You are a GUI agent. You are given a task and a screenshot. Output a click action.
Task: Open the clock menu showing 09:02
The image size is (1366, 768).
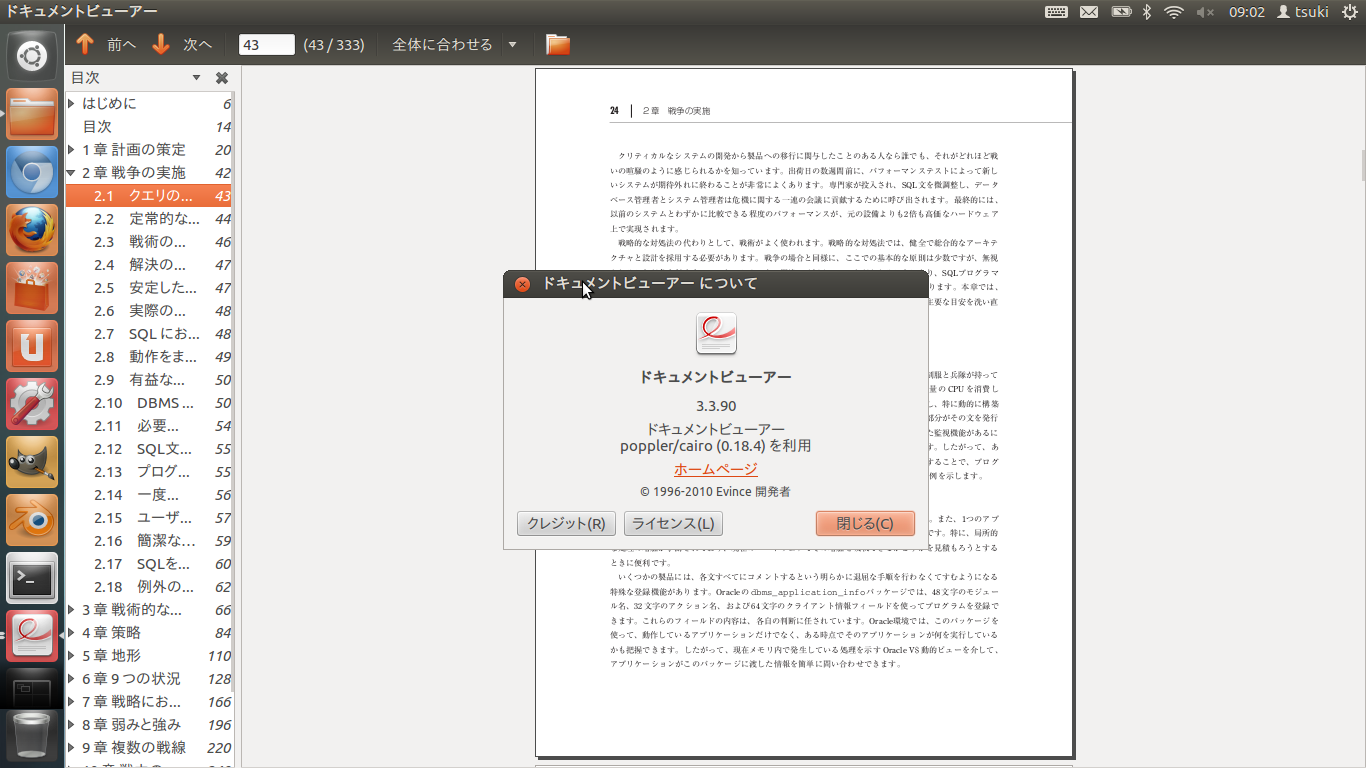tap(1247, 12)
